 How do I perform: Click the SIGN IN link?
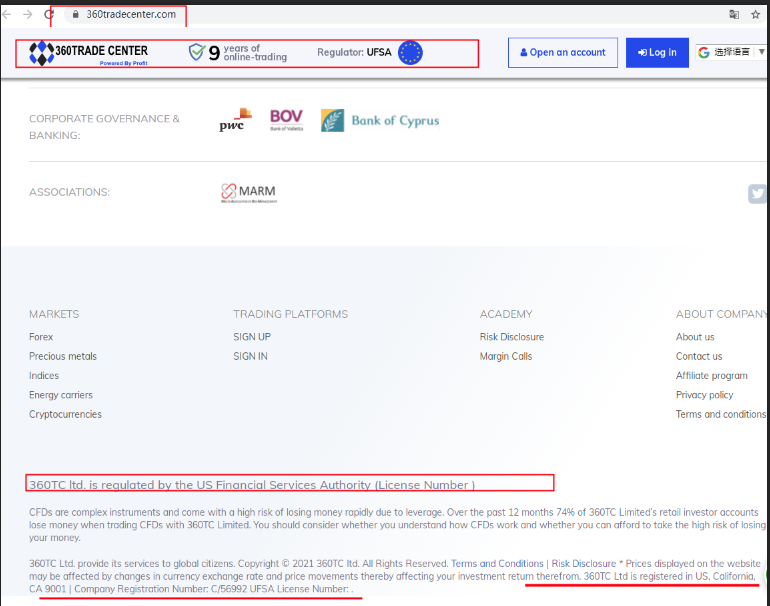point(250,356)
